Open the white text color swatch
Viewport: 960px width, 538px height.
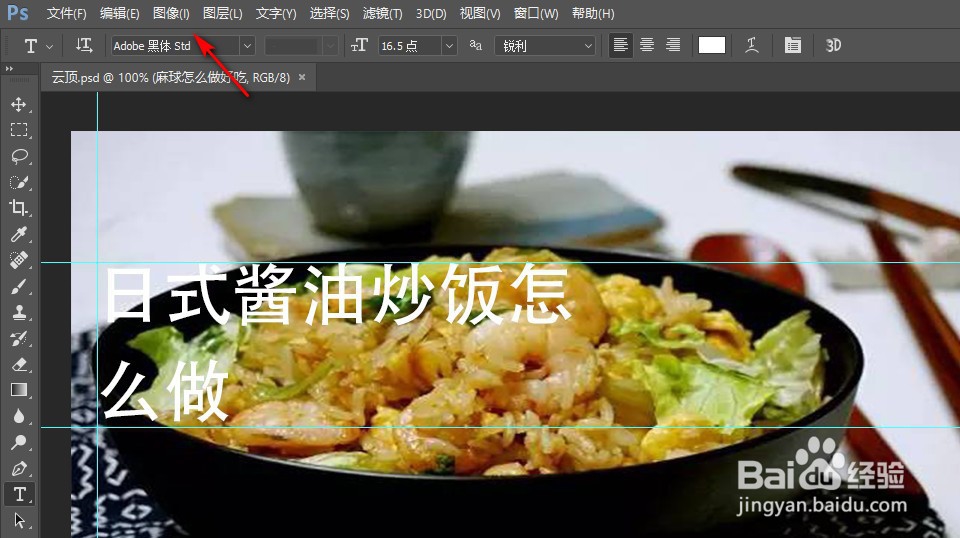coord(711,45)
